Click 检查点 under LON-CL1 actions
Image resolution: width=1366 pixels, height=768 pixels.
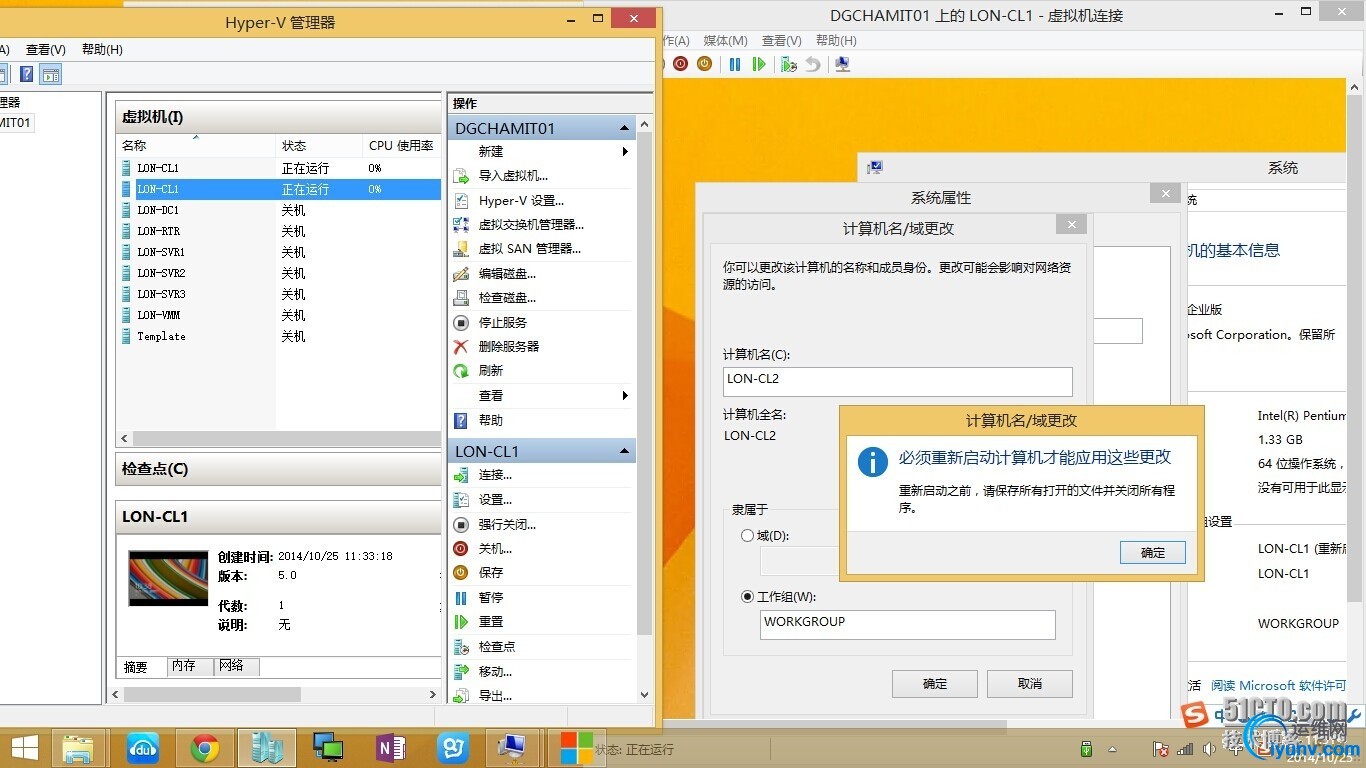[x=497, y=647]
